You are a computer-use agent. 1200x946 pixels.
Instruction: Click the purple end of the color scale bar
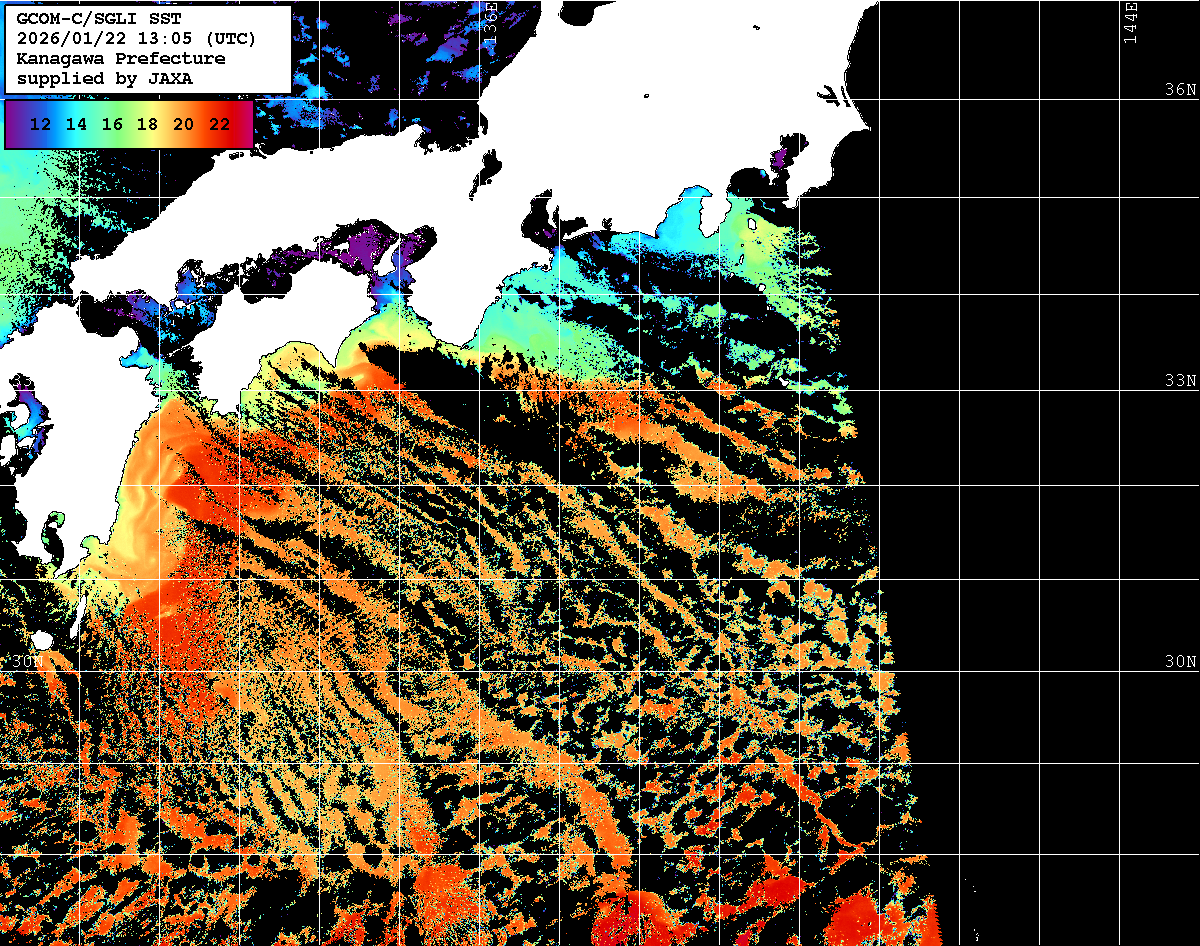click(12, 125)
